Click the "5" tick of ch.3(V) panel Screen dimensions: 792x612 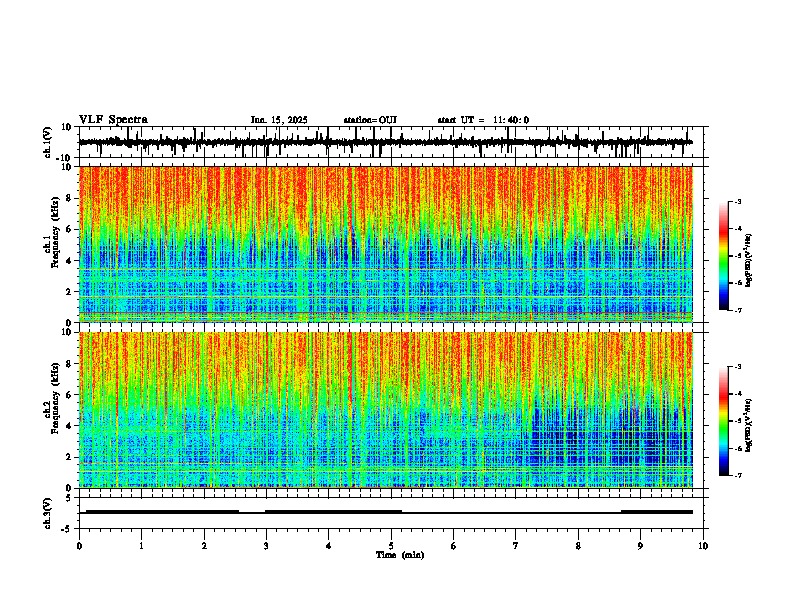click(x=70, y=498)
